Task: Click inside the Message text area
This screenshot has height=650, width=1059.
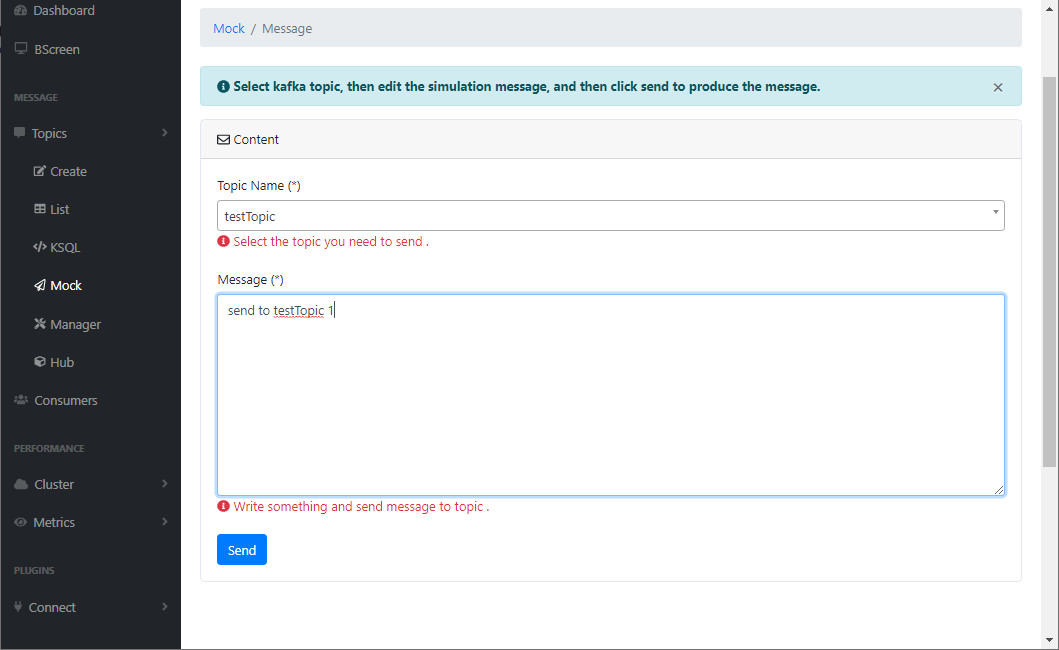Action: point(611,395)
